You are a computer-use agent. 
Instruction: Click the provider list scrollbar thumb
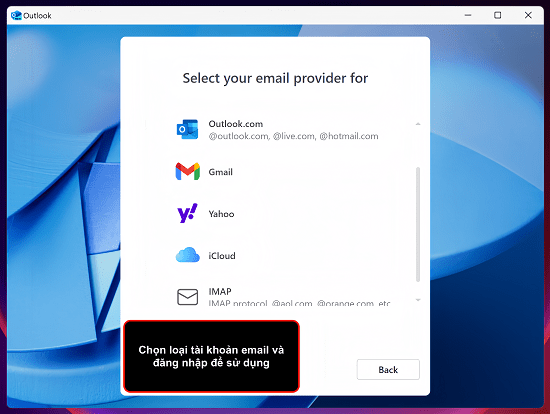pos(418,225)
